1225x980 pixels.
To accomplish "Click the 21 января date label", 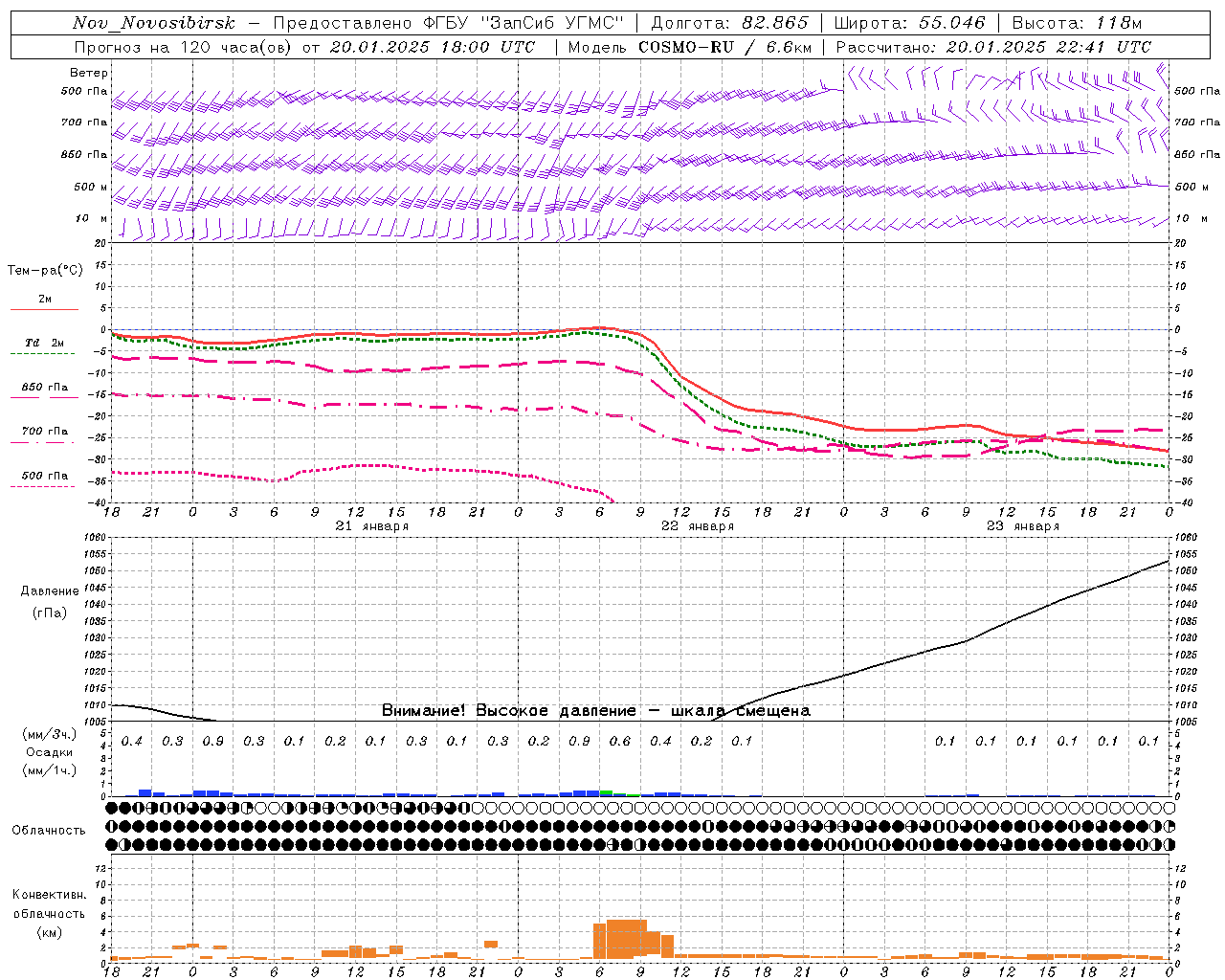I will point(372,526).
